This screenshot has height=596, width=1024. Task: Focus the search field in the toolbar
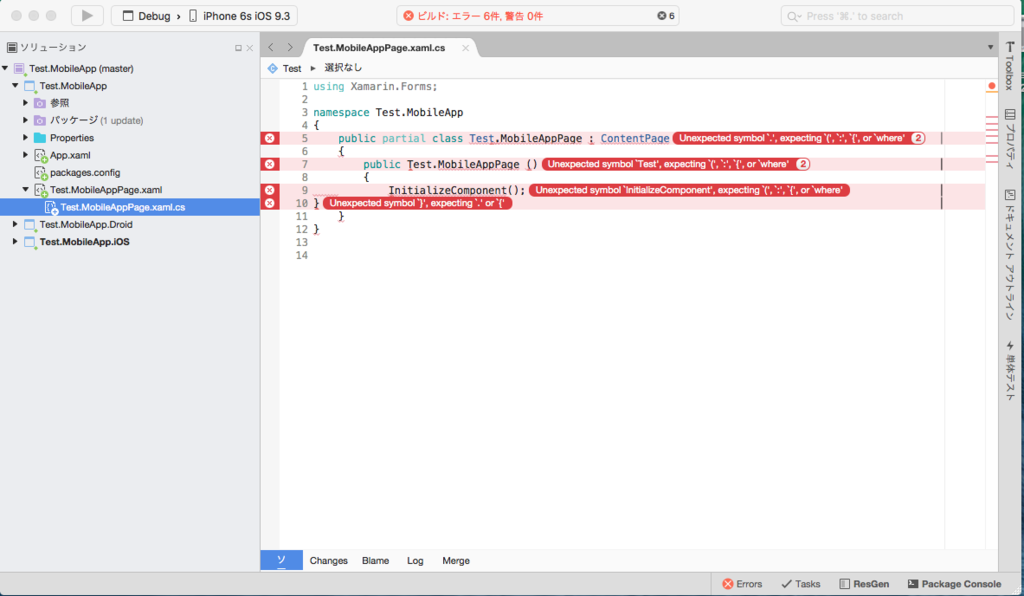(897, 16)
